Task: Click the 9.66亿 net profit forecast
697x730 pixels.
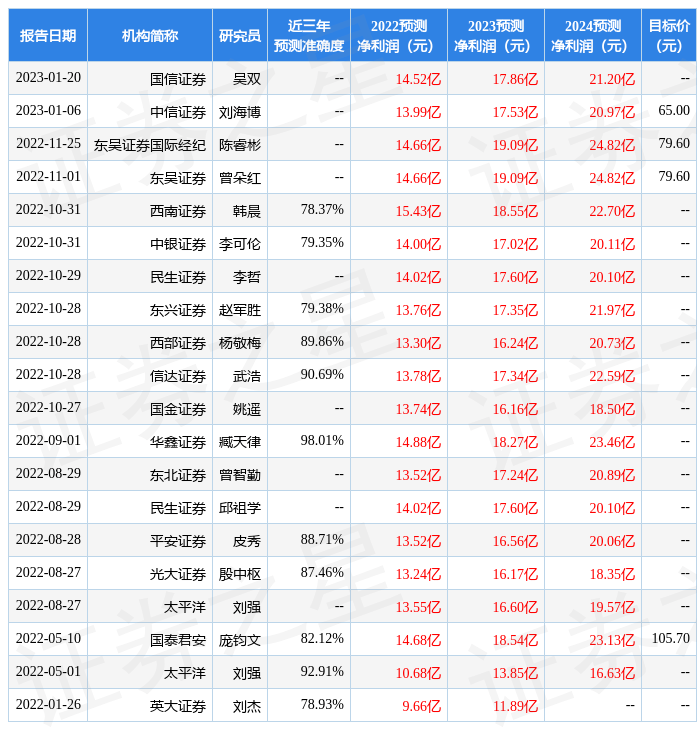Action: pyautogui.click(x=421, y=705)
